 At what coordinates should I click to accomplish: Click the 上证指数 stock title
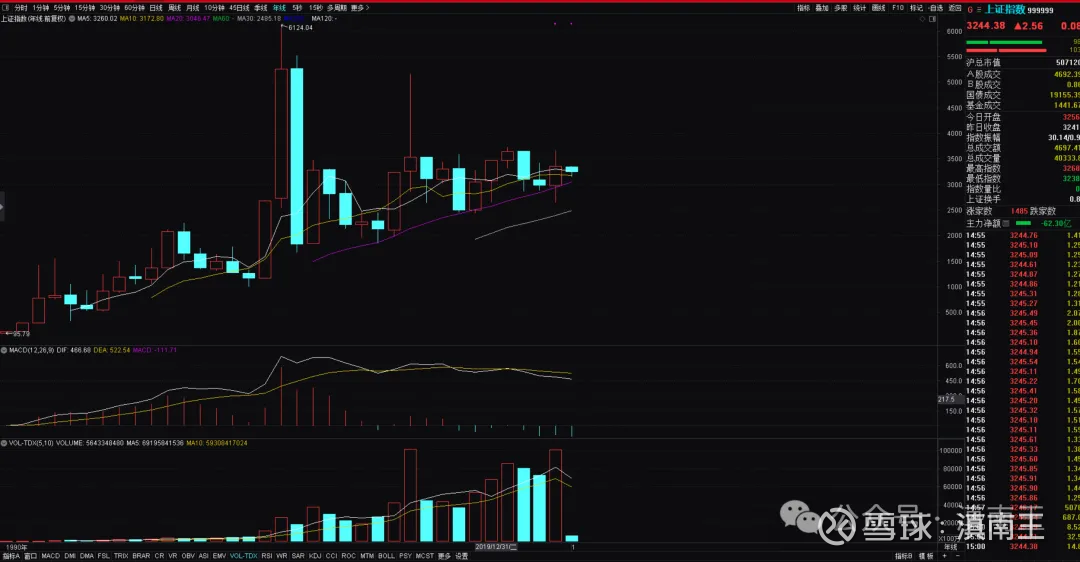pos(1005,10)
